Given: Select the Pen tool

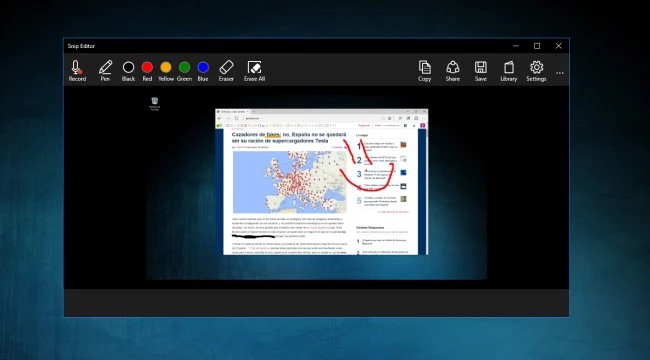Looking at the screenshot, I should click(x=105, y=71).
